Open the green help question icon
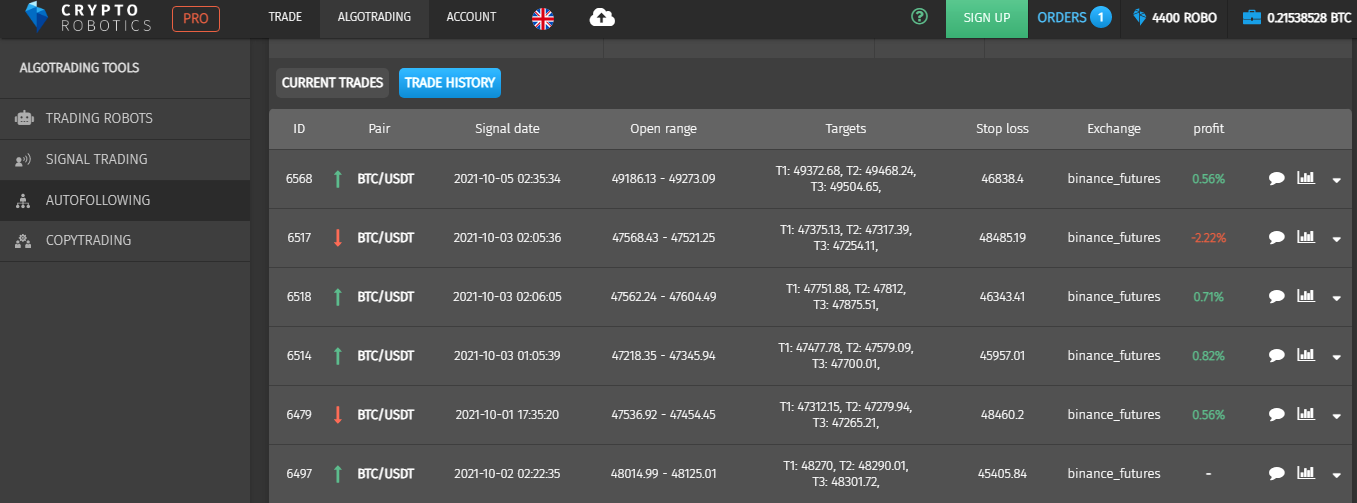 (x=920, y=17)
